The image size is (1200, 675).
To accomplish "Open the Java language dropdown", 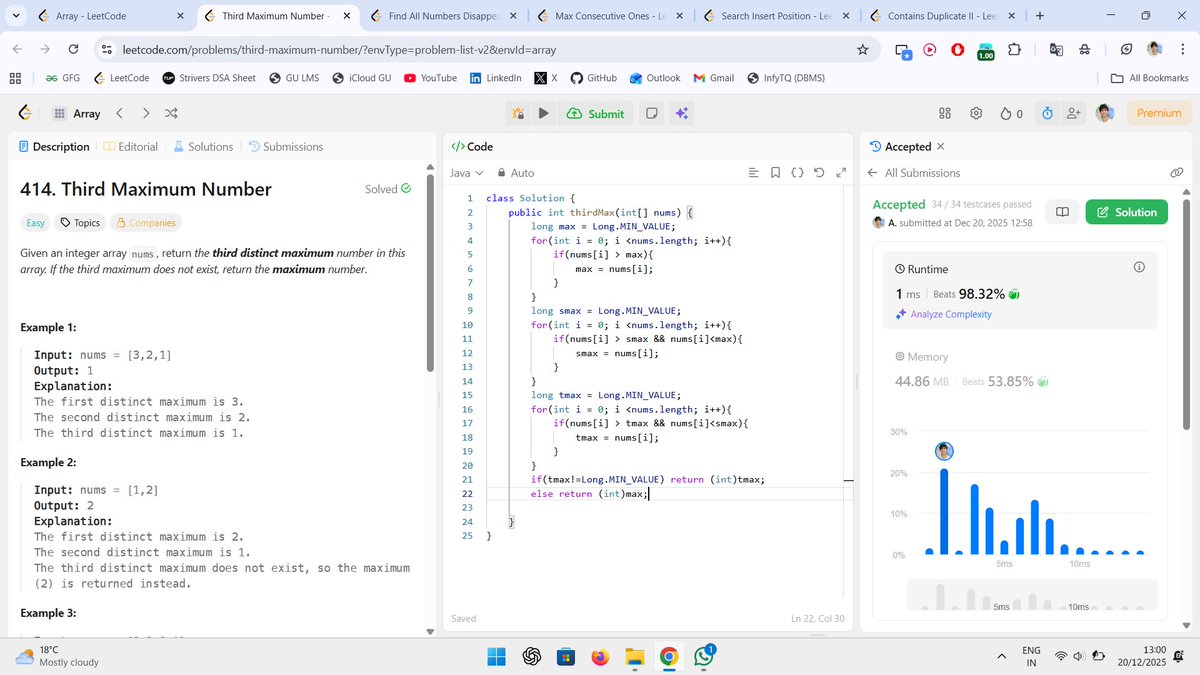I will tap(466, 173).
